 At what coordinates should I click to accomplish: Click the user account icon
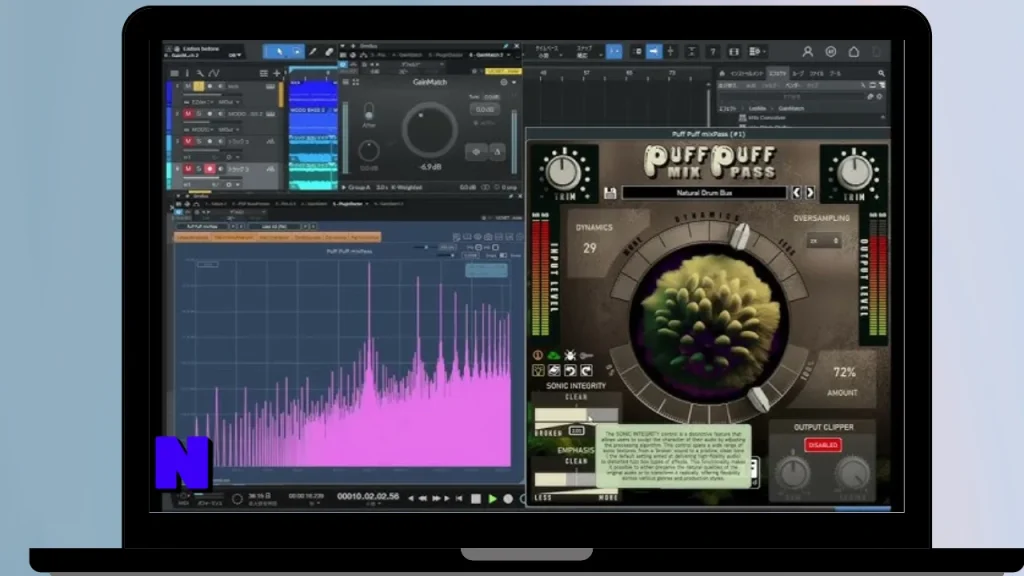tap(808, 52)
